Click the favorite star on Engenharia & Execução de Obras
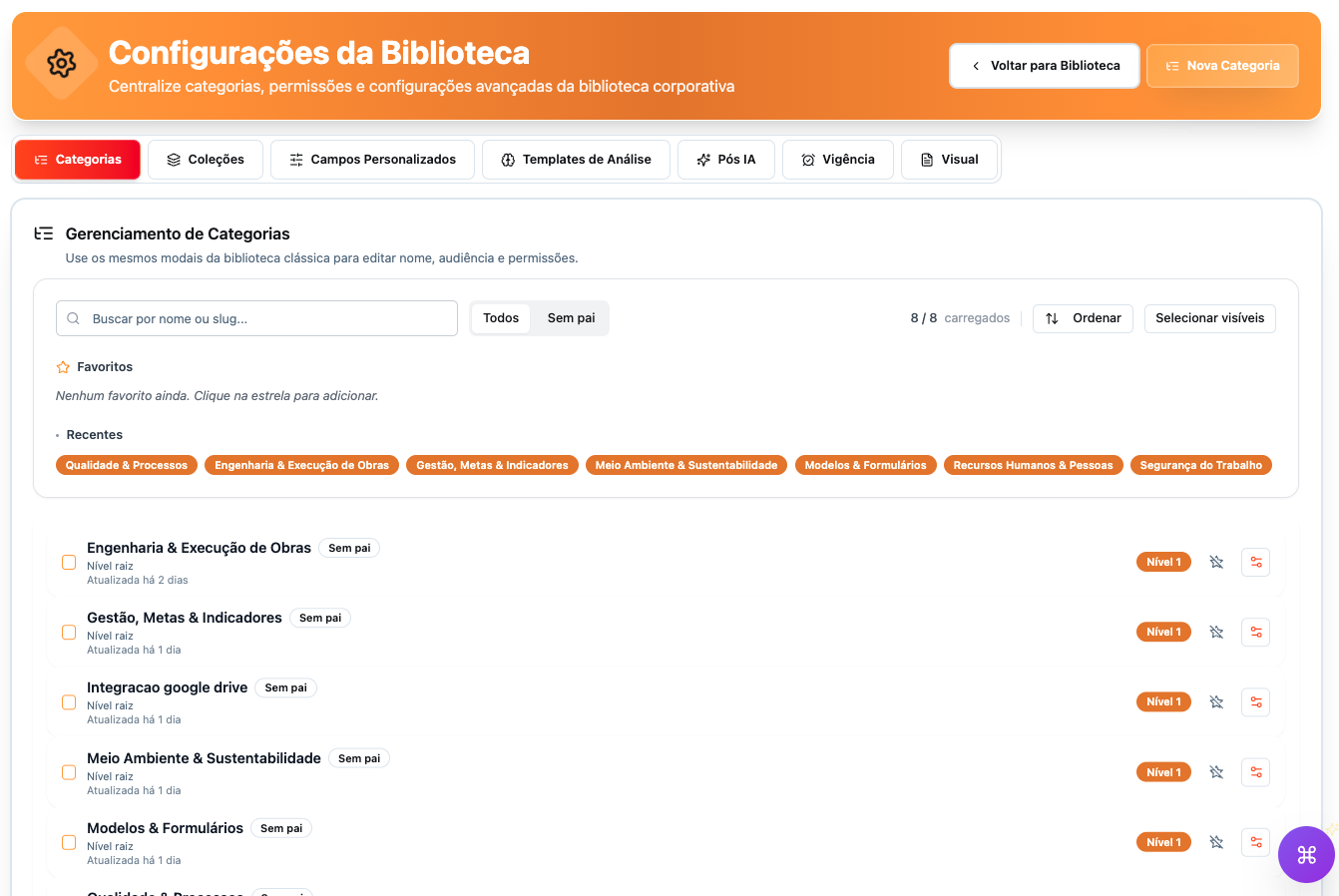Image resolution: width=1339 pixels, height=896 pixels. 1216,562
